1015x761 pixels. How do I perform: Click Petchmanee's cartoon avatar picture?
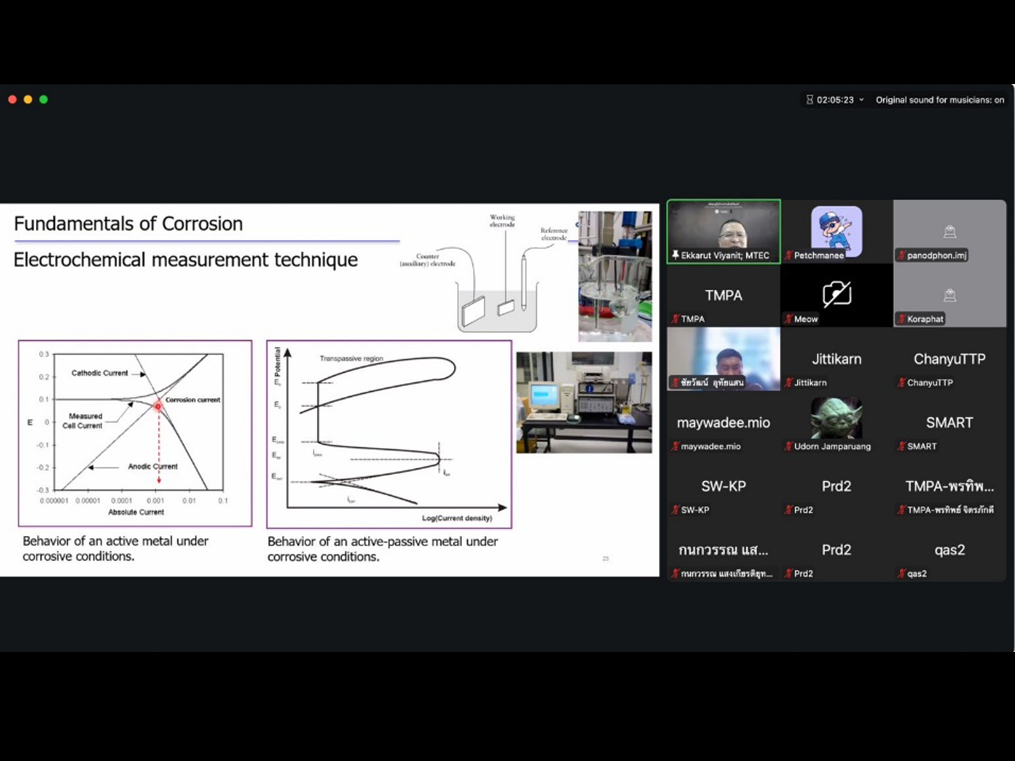click(836, 229)
